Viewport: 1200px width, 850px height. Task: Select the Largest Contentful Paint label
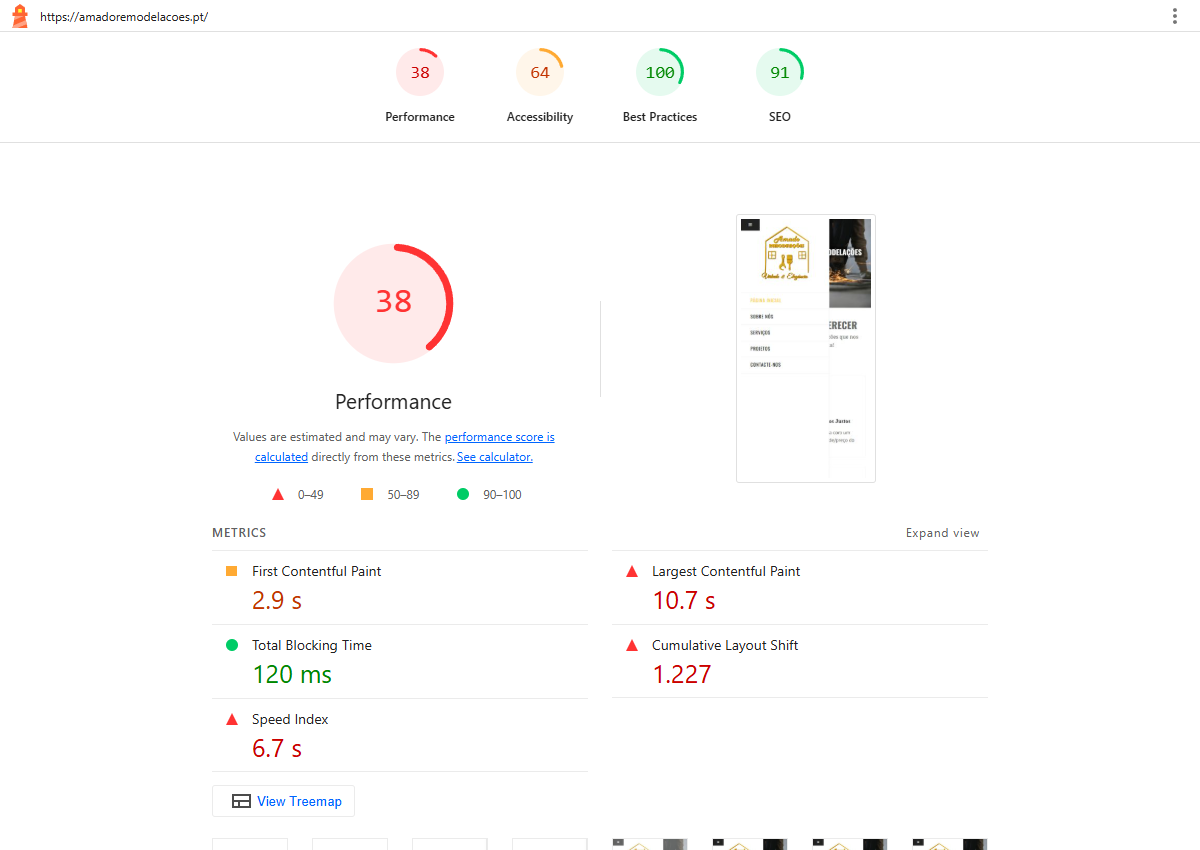pyautogui.click(x=726, y=571)
